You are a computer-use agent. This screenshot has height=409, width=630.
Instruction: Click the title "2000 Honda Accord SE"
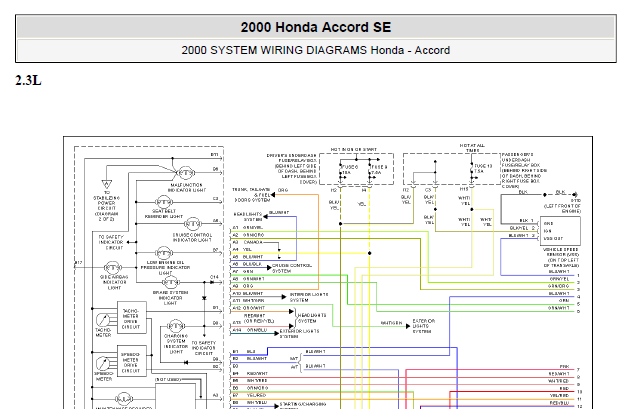pyautogui.click(x=316, y=27)
